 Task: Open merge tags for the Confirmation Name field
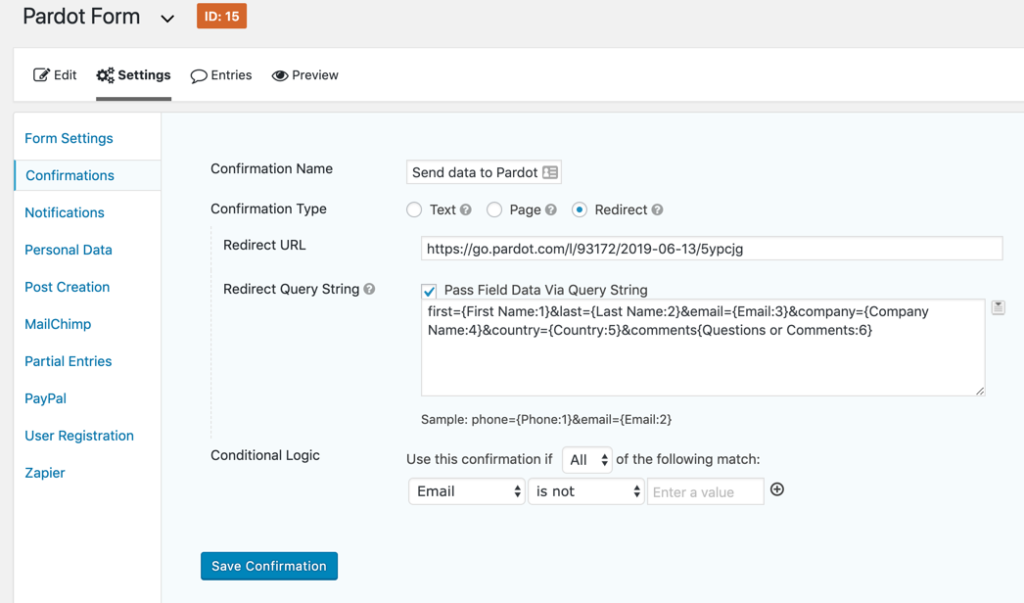click(551, 171)
